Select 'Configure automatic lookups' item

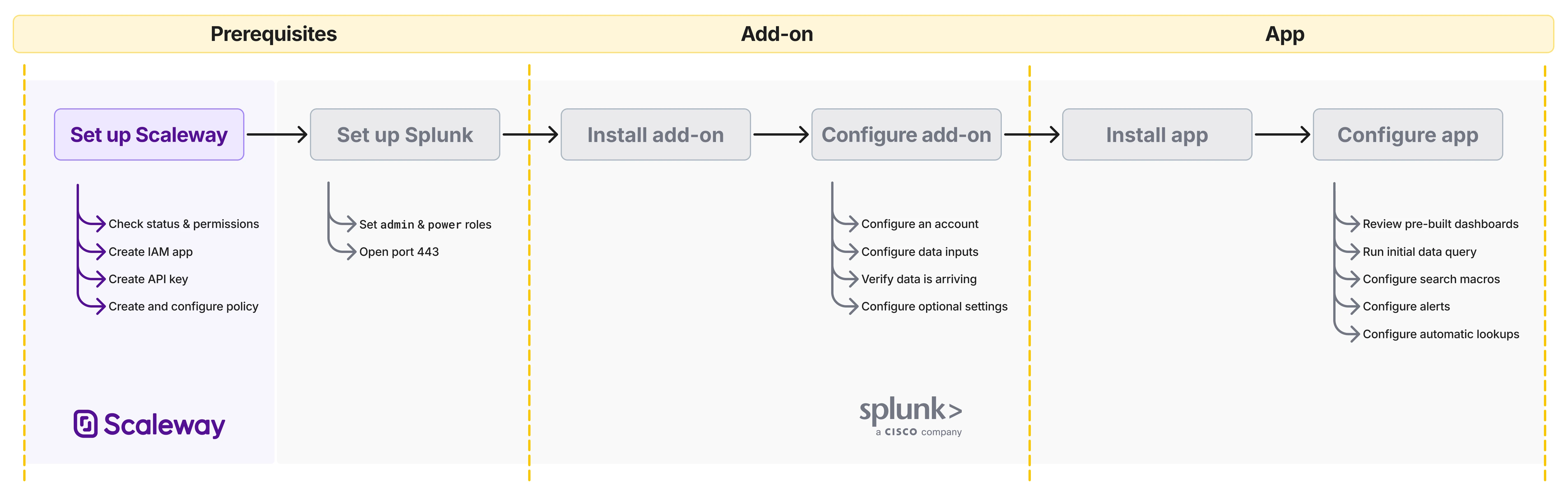coord(1441,334)
